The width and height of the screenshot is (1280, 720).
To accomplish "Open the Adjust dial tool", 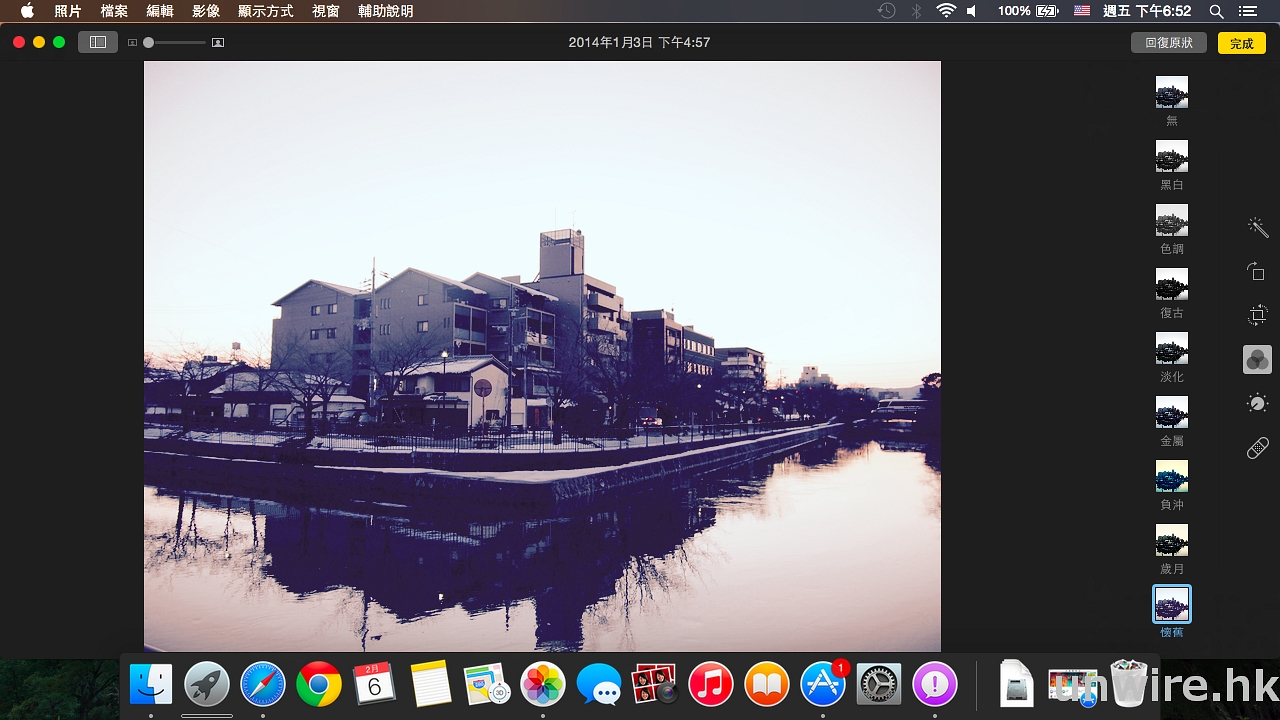I will (1257, 404).
